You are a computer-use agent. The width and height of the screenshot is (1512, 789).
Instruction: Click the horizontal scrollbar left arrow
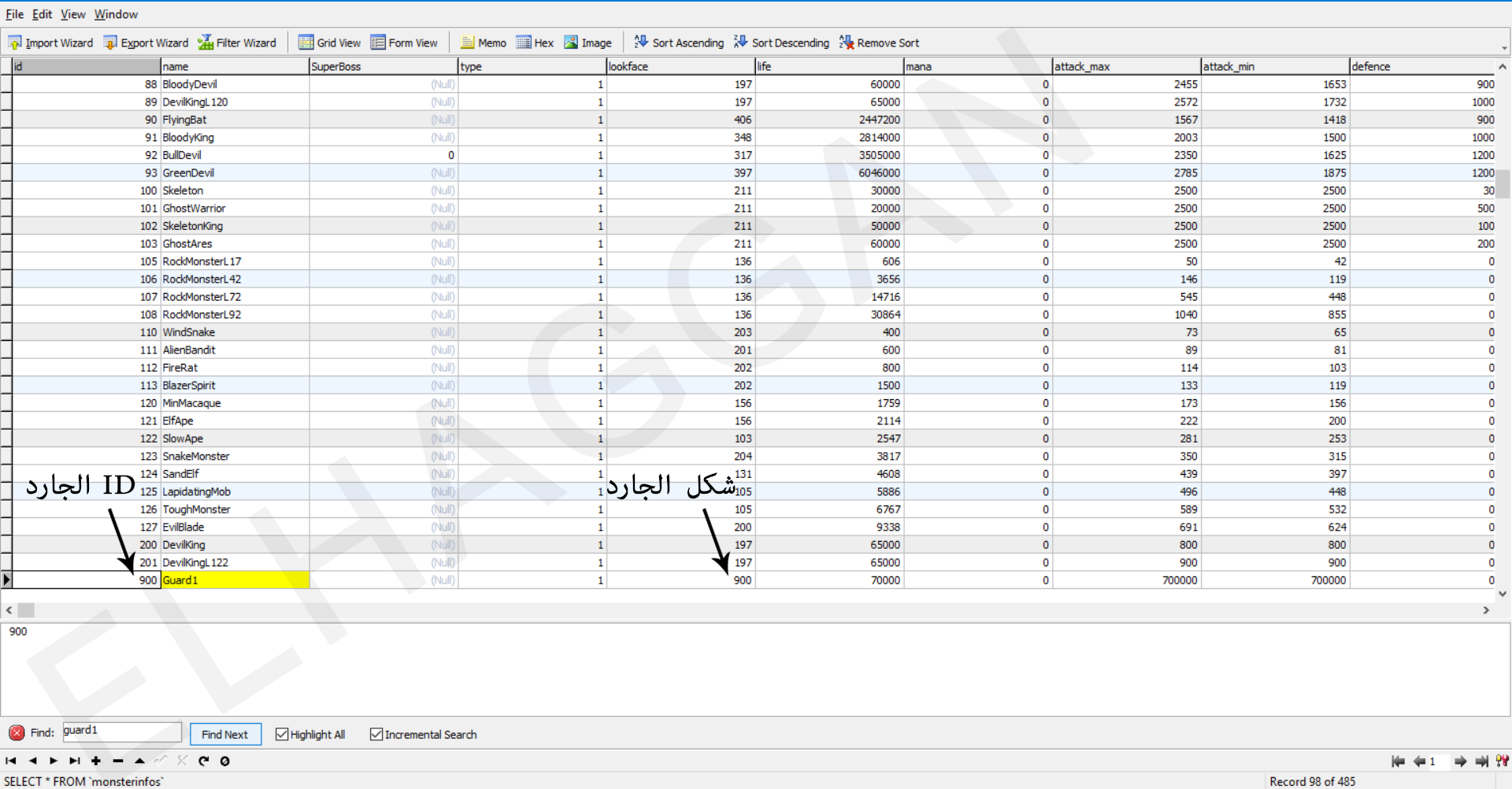(9, 610)
